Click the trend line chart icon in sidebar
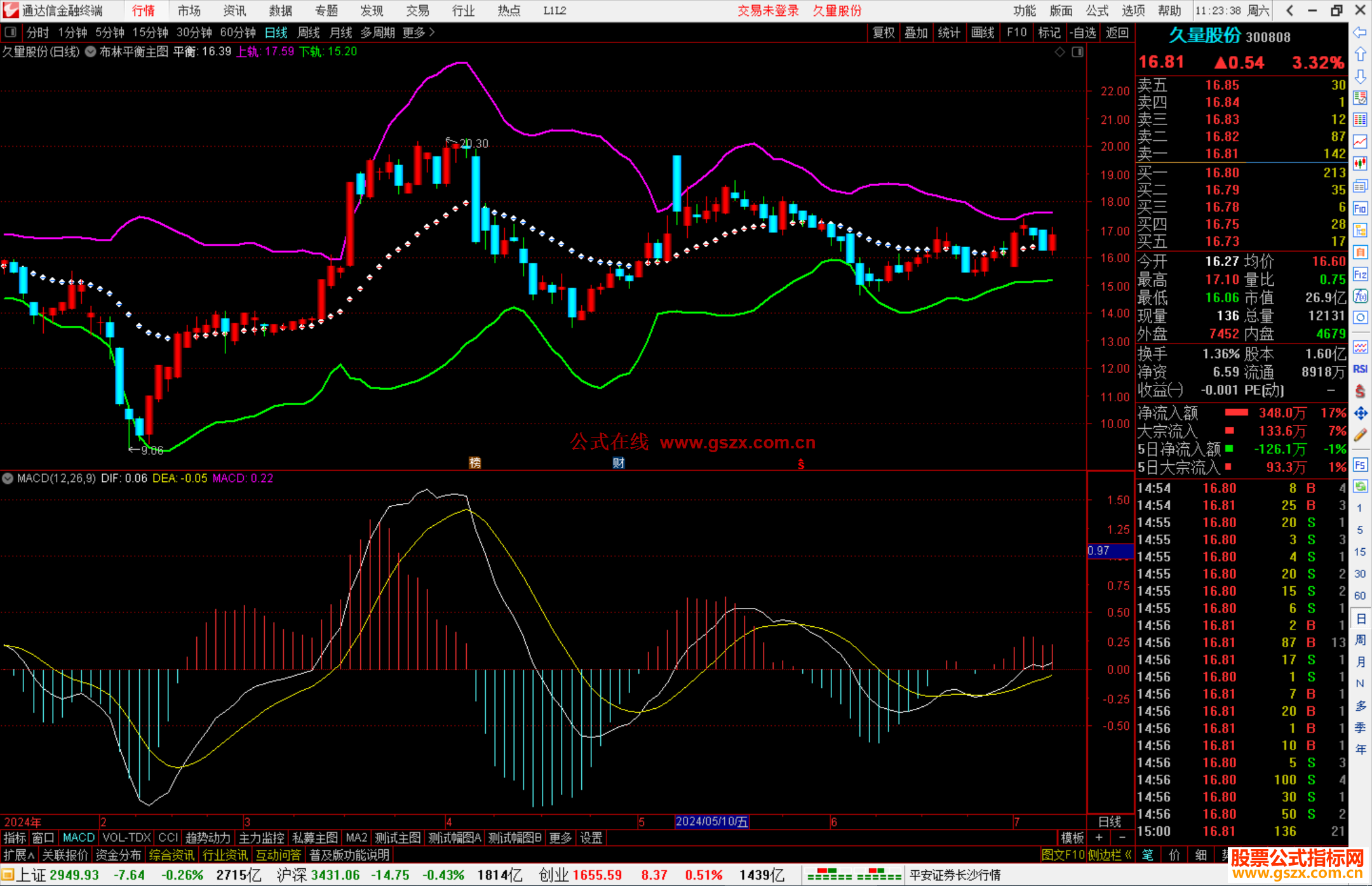1372x886 pixels. [1360, 142]
